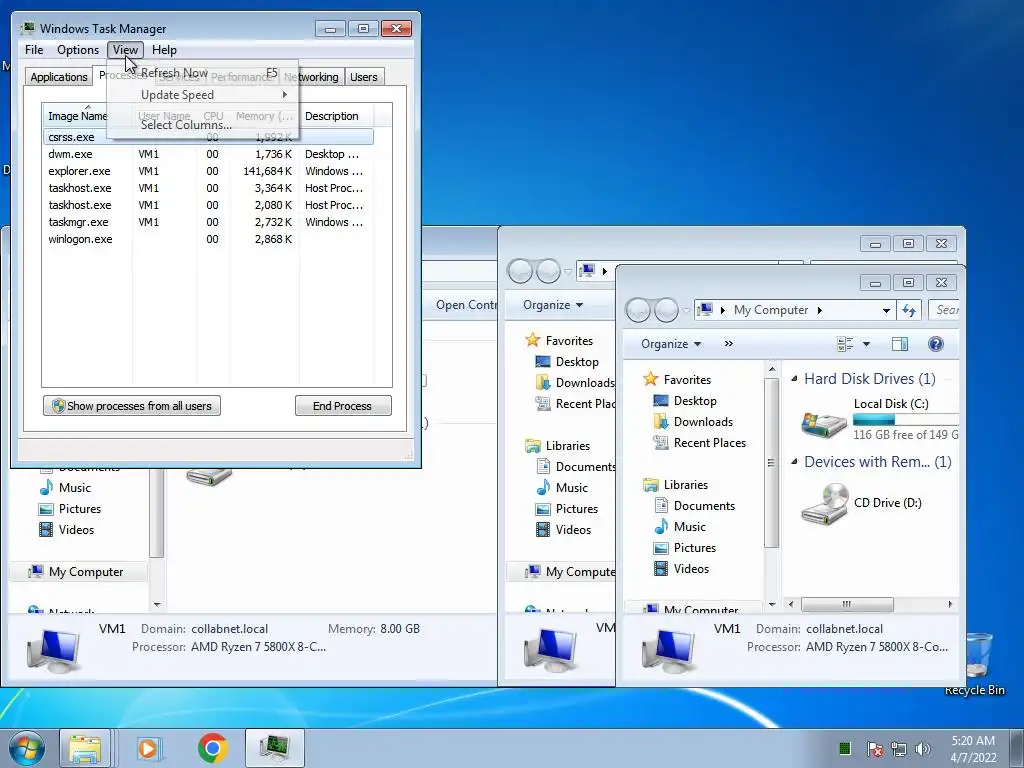The width and height of the screenshot is (1024, 768).
Task: Click the Local Disk (C:) usage bar
Action: tap(906, 419)
